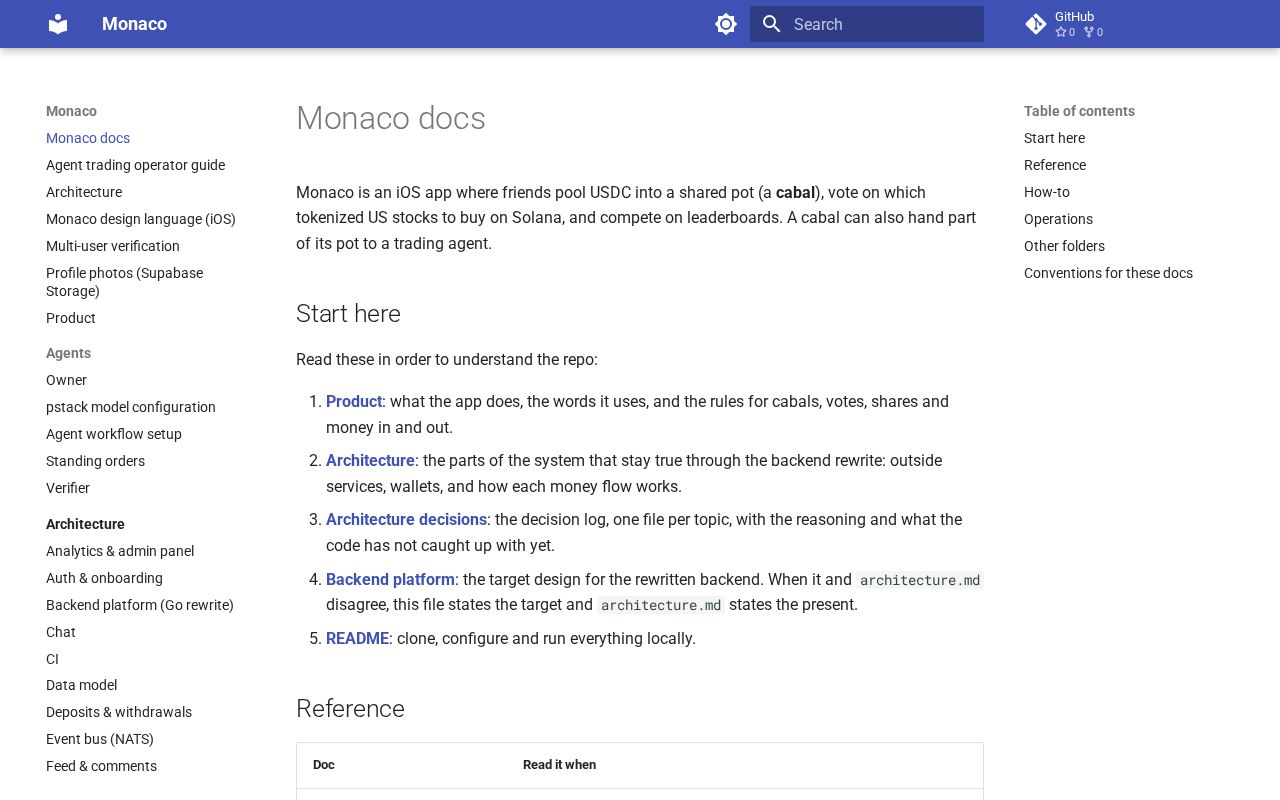Click the Monaco book logo icon
The height and width of the screenshot is (800, 1280).
[x=58, y=24]
